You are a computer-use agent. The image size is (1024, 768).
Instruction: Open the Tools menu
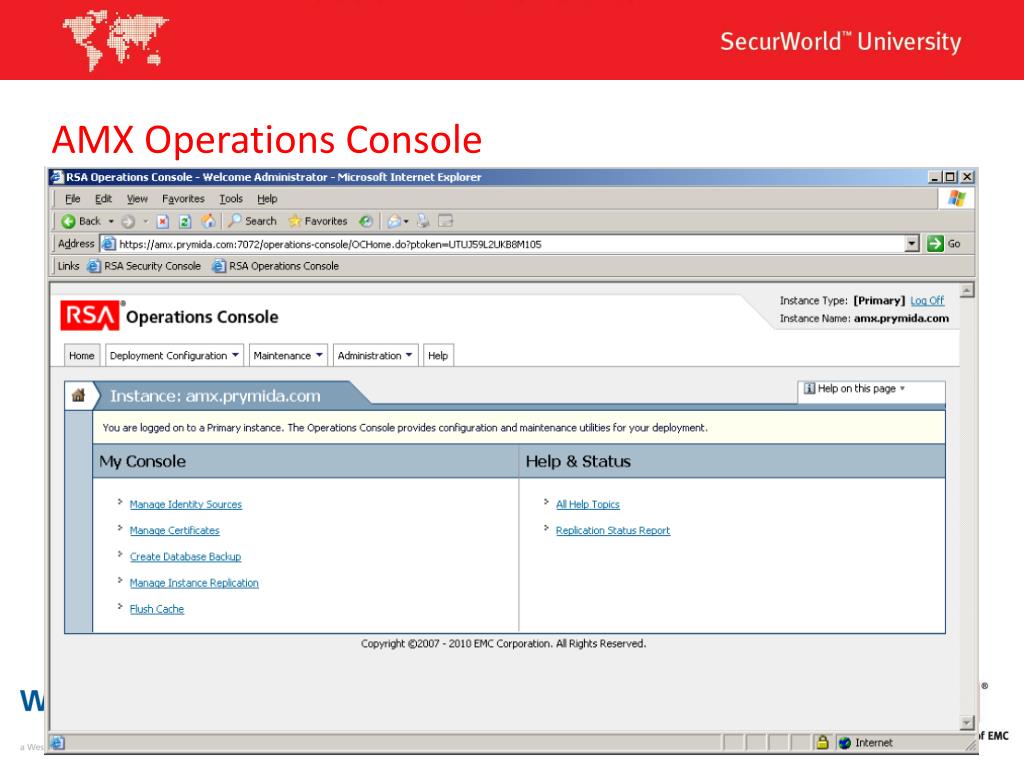coord(231,199)
